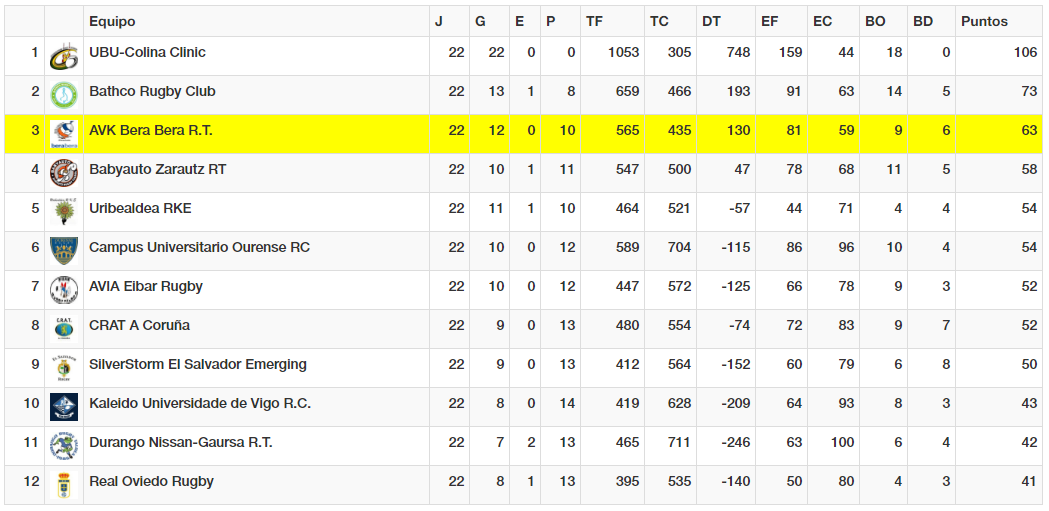Click the AVK Bera Bera logo

pyautogui.click(x=64, y=134)
